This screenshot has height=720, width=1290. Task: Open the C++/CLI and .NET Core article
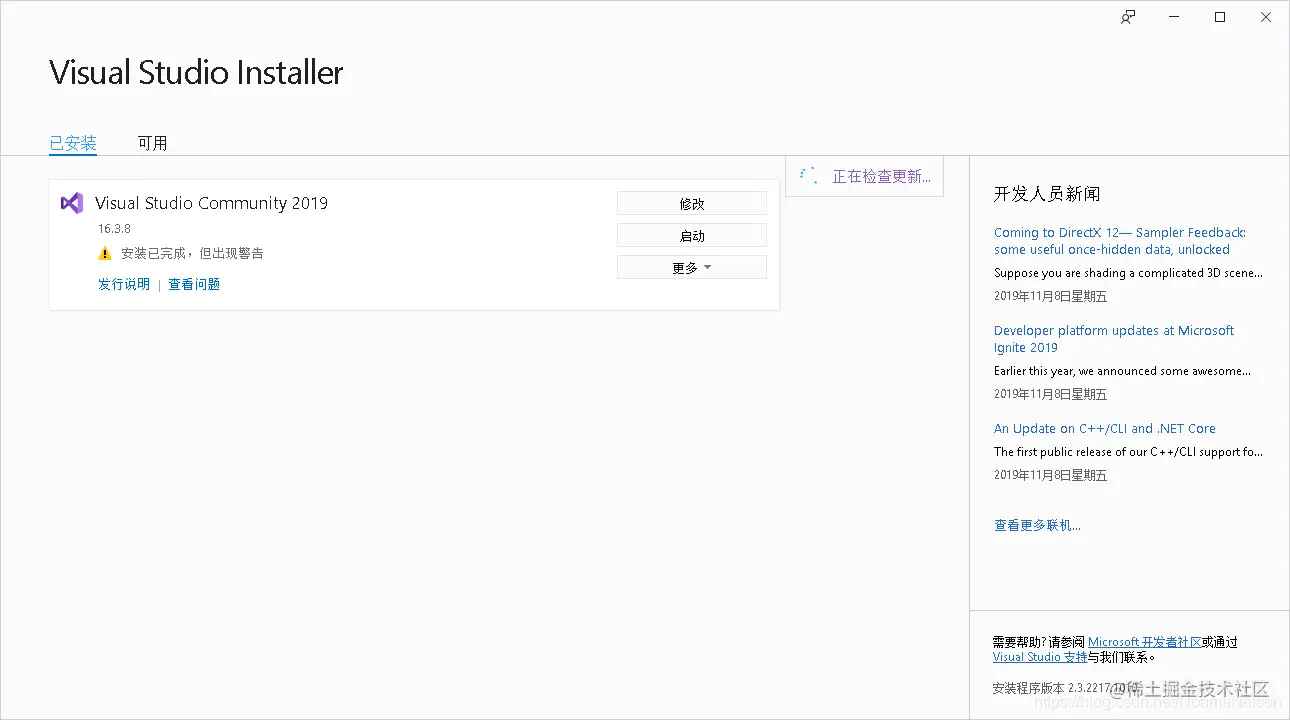(1104, 428)
